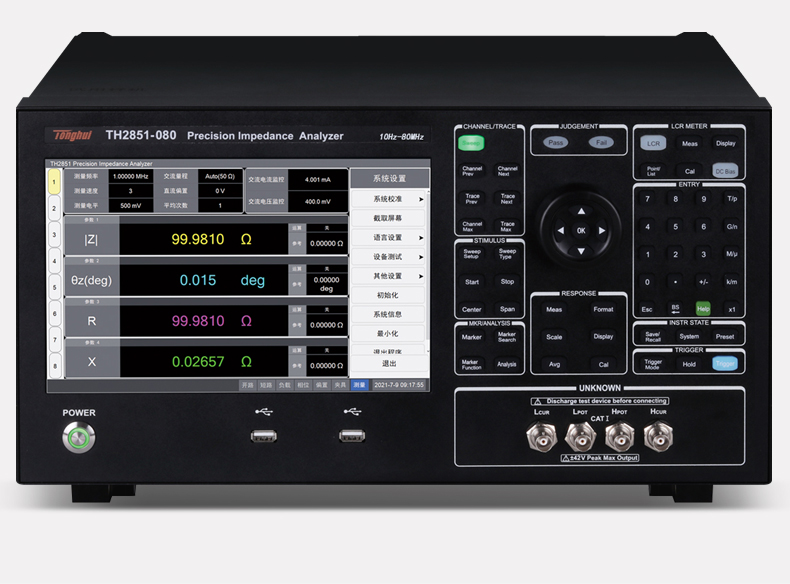
Task: Select the 测量 status bar tab
Action: tap(359, 384)
